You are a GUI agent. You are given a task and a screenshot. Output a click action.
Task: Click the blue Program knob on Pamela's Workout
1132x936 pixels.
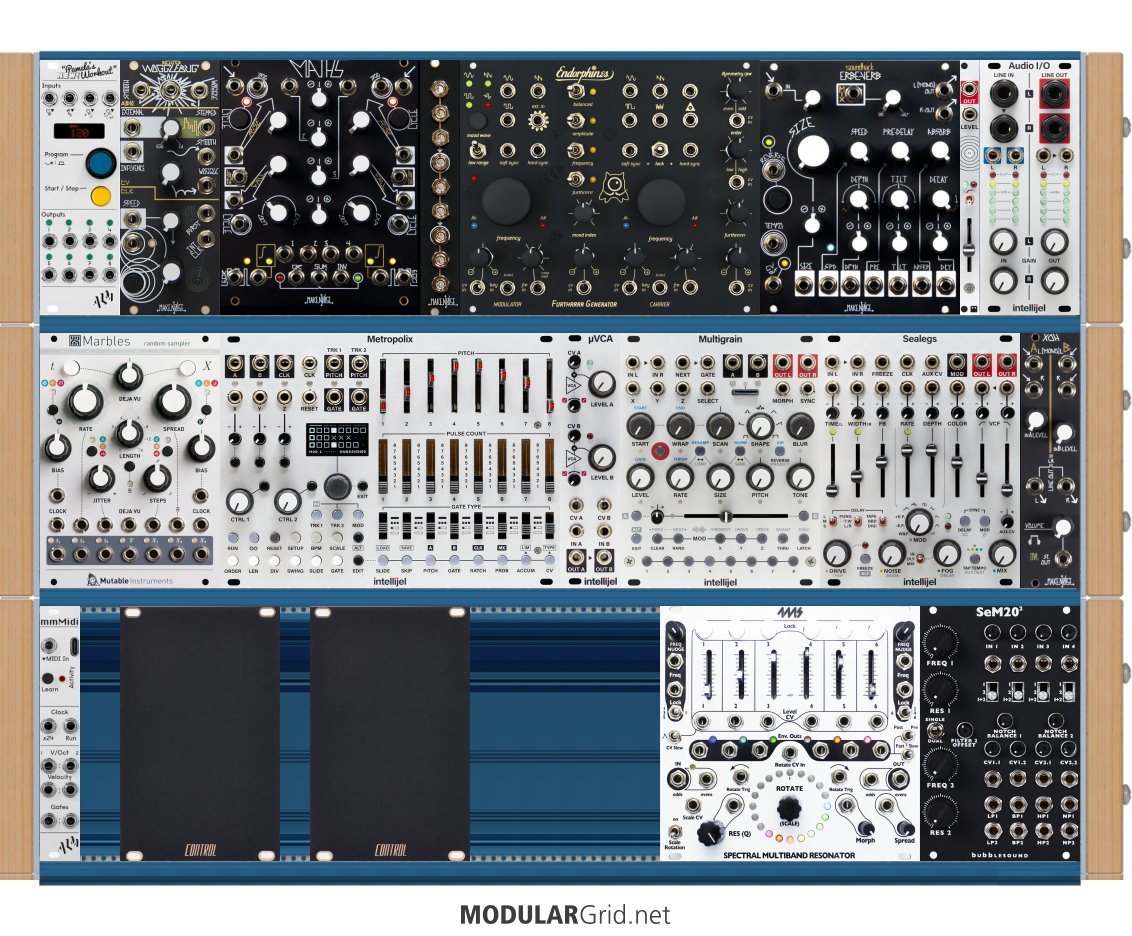[100, 162]
